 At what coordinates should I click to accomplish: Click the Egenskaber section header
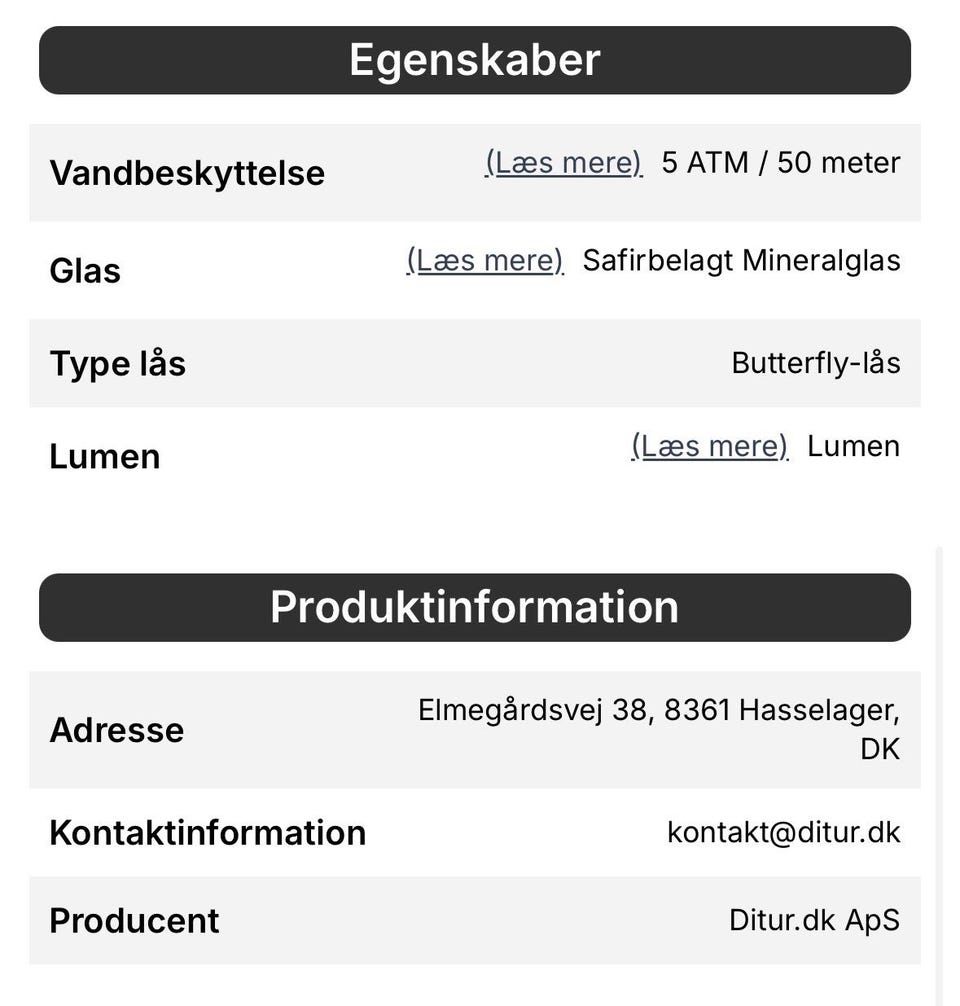(x=475, y=60)
